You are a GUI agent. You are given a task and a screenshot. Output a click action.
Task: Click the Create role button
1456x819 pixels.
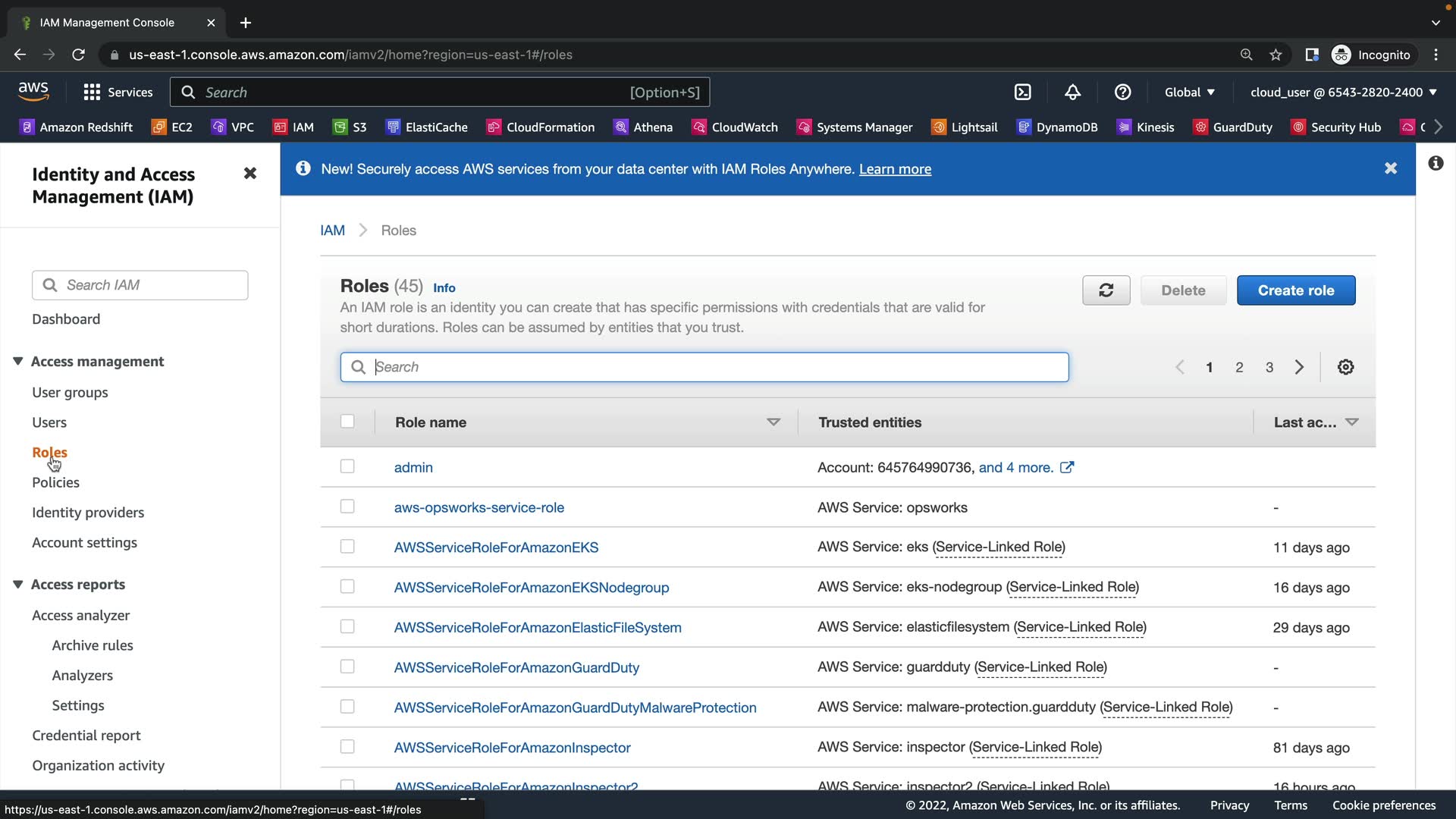click(1295, 290)
